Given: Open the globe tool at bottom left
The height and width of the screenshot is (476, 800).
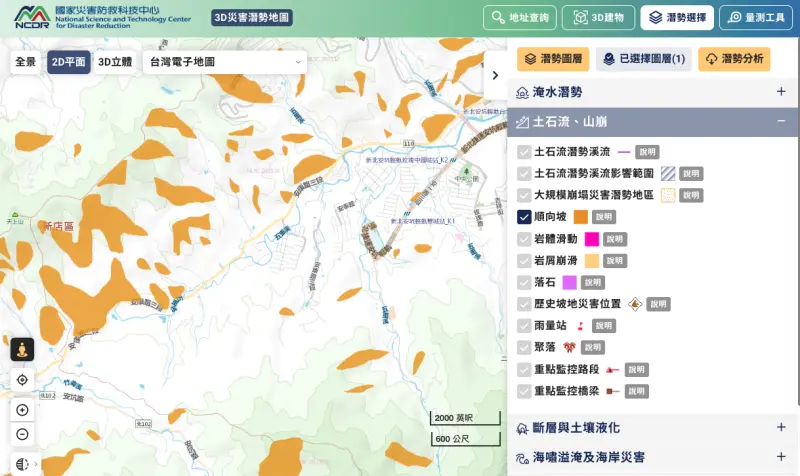Looking at the screenshot, I should pyautogui.click(x=22, y=464).
